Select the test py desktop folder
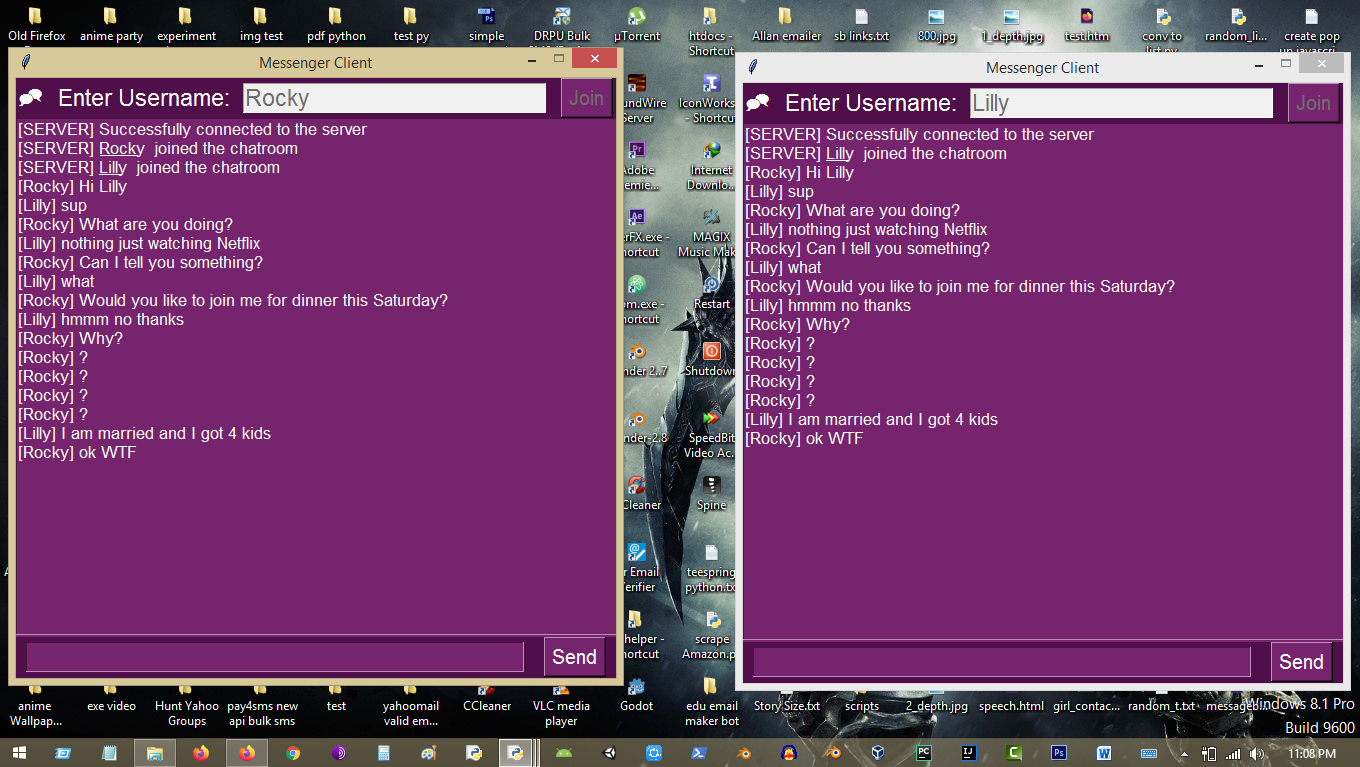The image size is (1360, 767). (410, 25)
